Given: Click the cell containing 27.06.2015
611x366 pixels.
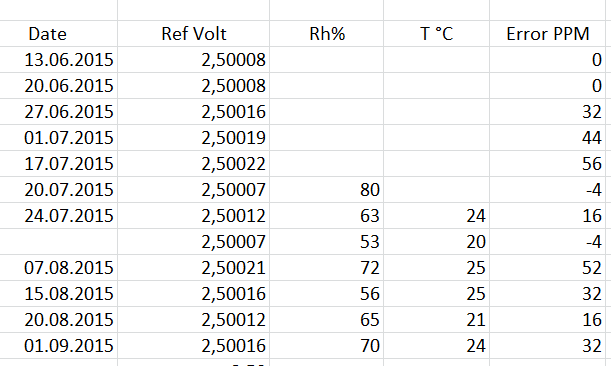Looking at the screenshot, I should [x=58, y=112].
